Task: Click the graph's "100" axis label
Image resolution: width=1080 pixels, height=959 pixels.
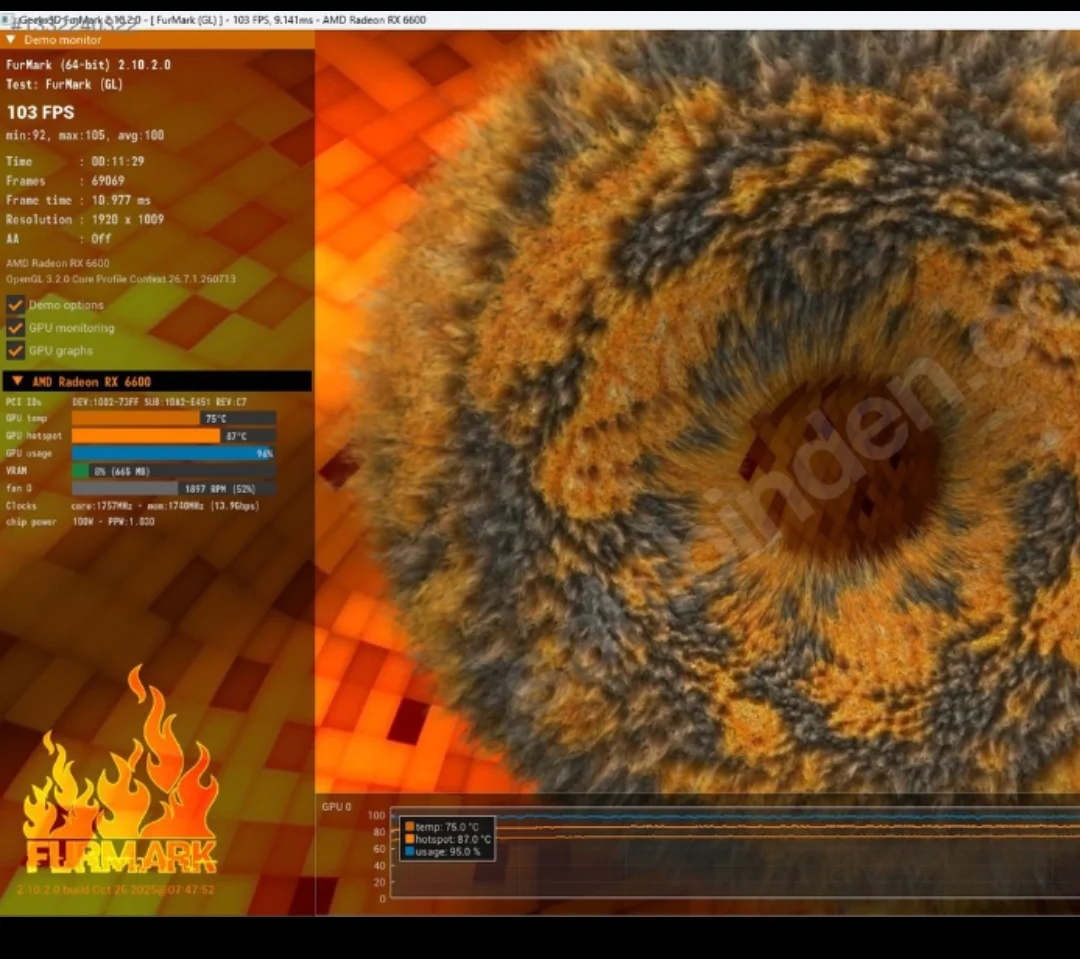Action: [x=376, y=816]
